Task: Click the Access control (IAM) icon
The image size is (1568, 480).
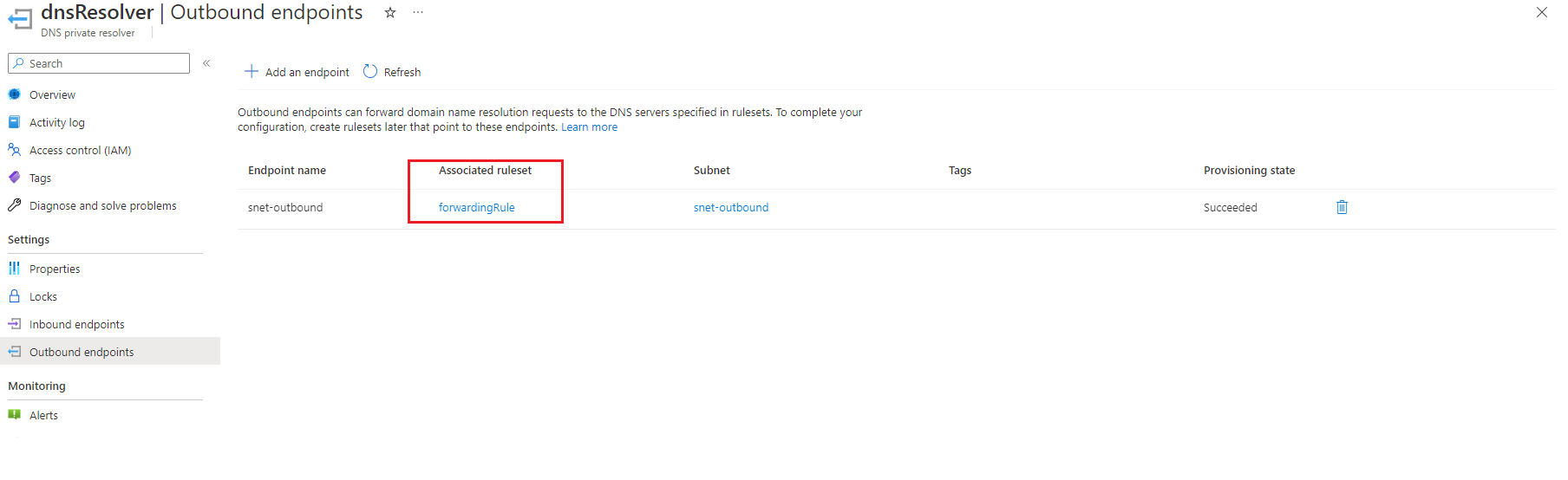Action: [14, 150]
